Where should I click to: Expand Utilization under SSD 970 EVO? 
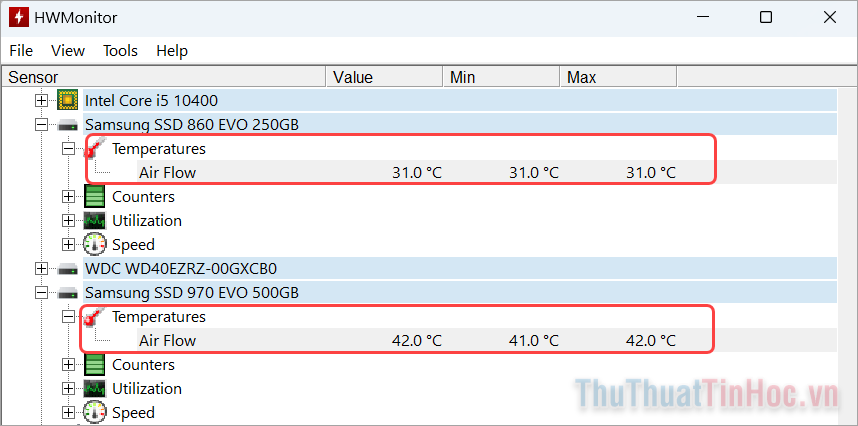click(68, 389)
